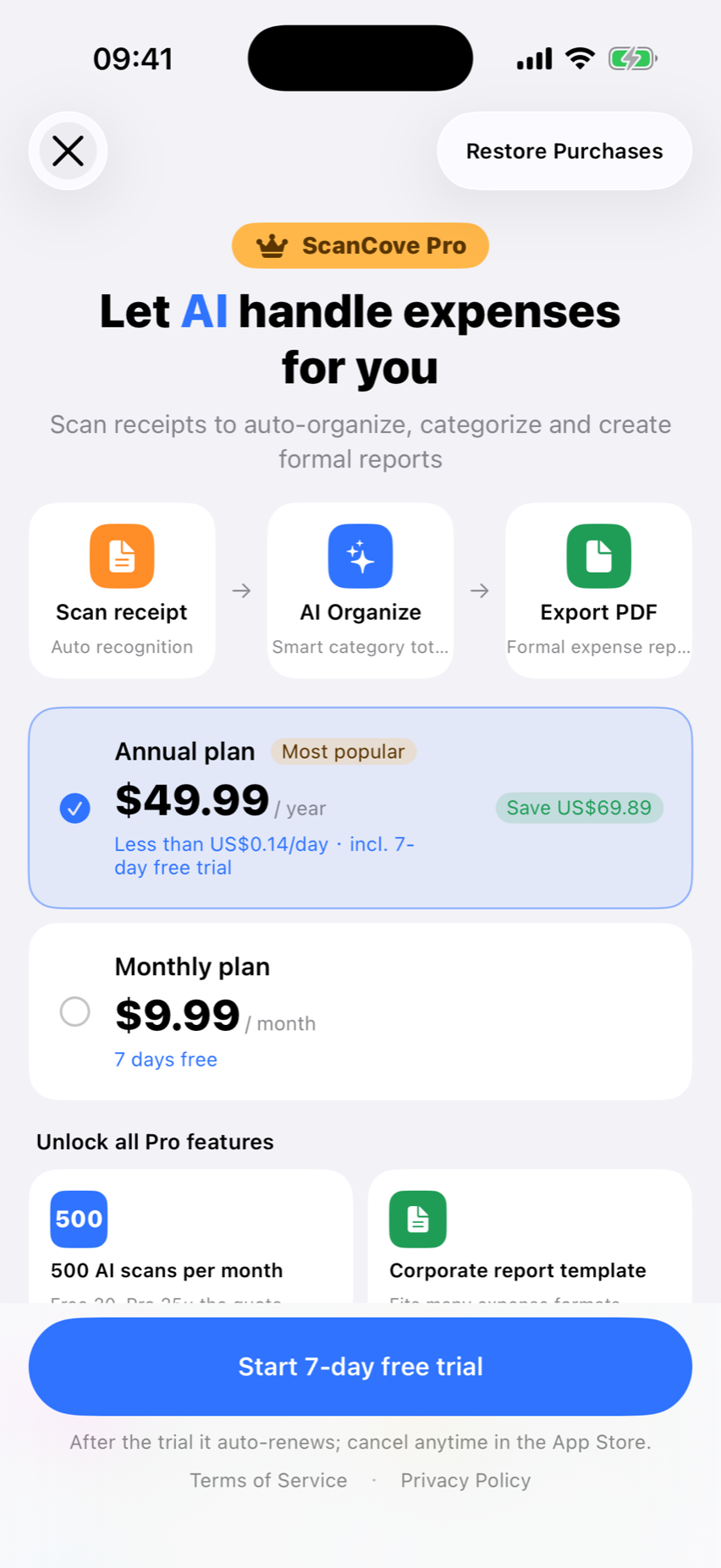Tap the blue 500 scans icon
The width and height of the screenshot is (721, 1568).
(79, 1219)
